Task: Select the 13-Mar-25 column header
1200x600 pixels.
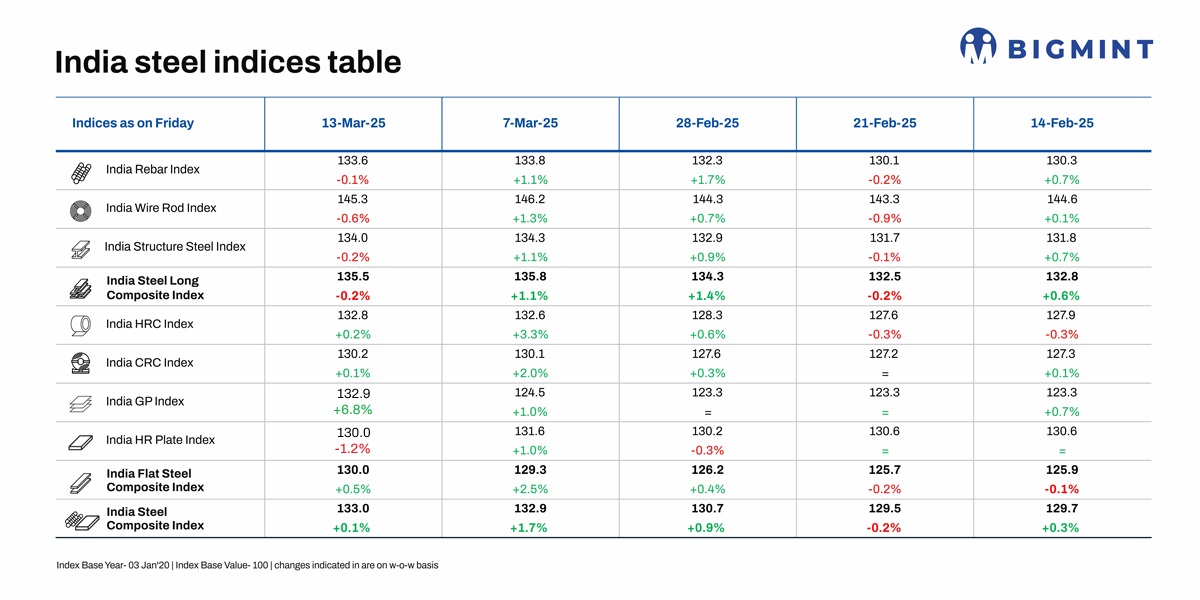Action: point(353,123)
